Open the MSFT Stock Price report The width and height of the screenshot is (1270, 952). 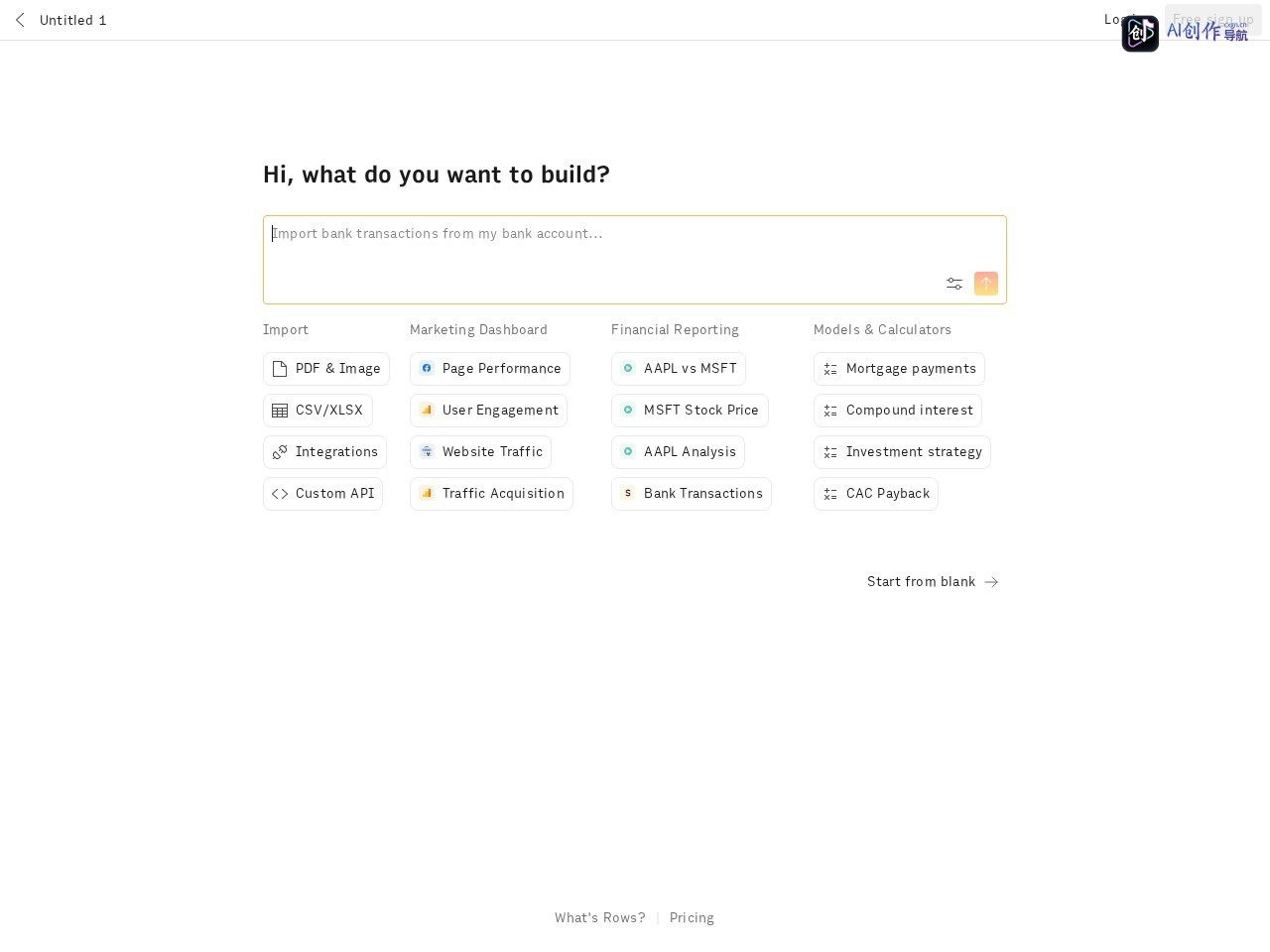[690, 411]
